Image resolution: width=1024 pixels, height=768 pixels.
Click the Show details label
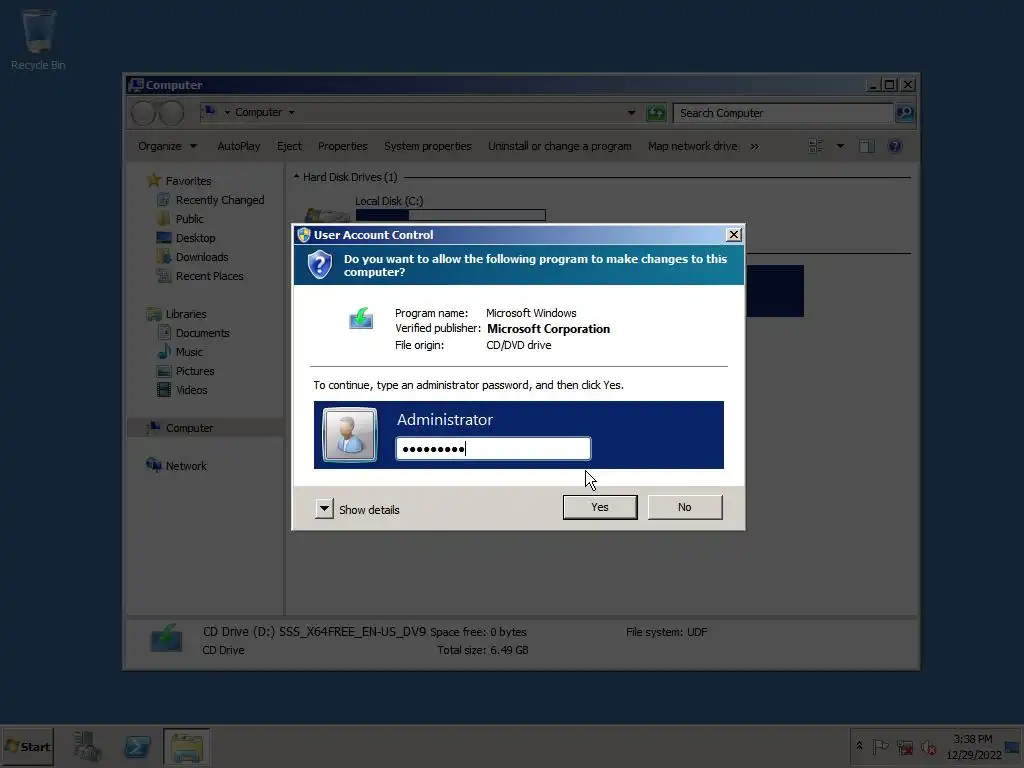369,510
